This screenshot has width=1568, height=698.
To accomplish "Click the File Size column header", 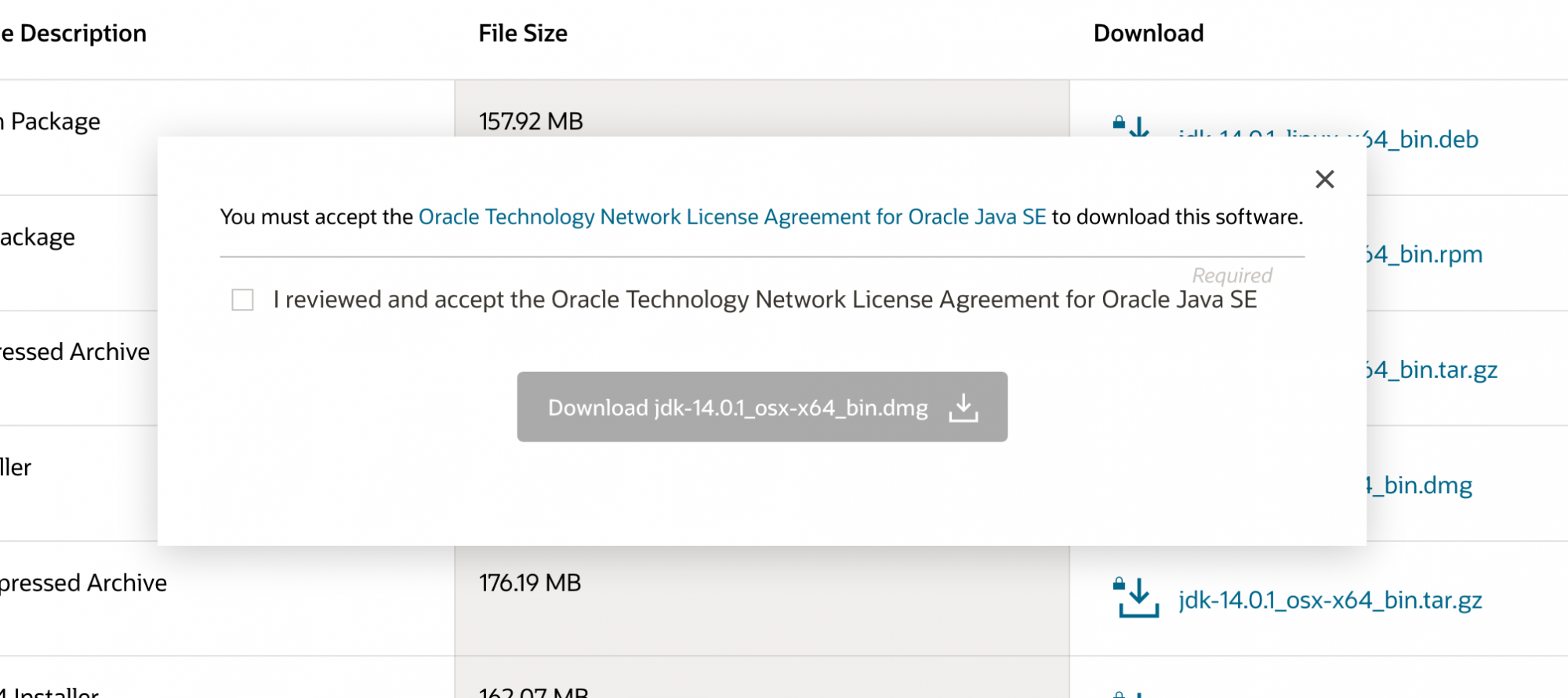I will tap(523, 33).
